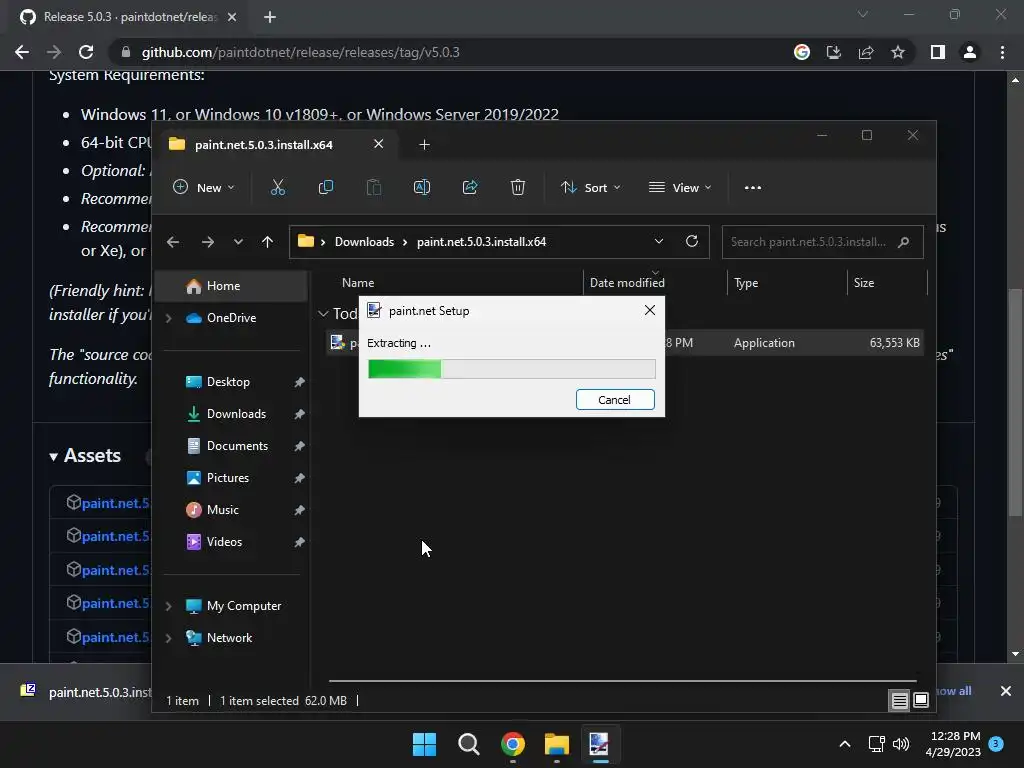Viewport: 1024px width, 768px height.
Task: Open a new Chrome tab
Action: (x=270, y=17)
